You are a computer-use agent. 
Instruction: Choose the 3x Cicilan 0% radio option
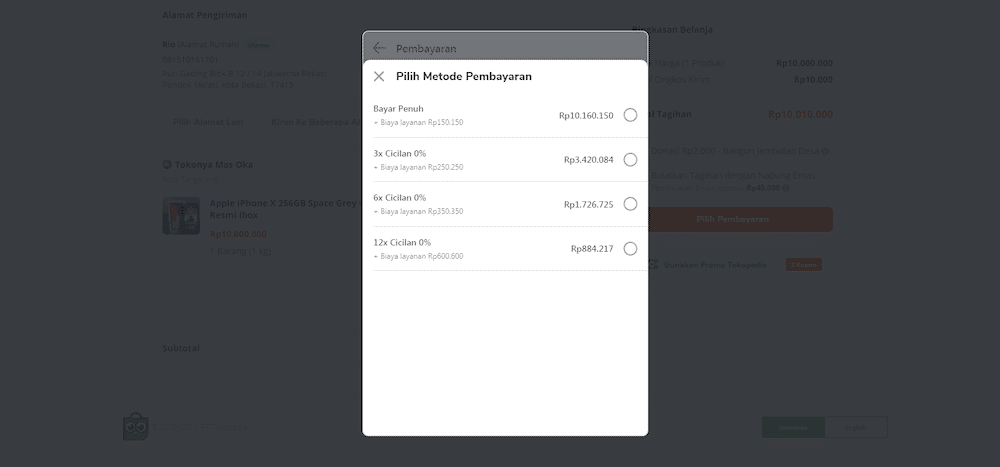[630, 160]
